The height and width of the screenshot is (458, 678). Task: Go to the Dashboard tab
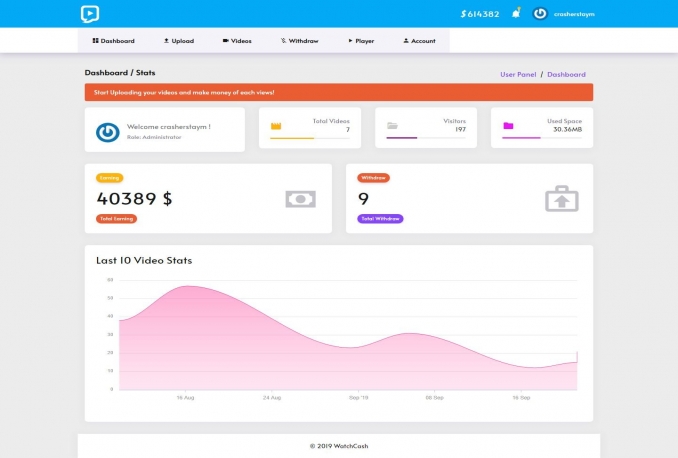point(113,41)
